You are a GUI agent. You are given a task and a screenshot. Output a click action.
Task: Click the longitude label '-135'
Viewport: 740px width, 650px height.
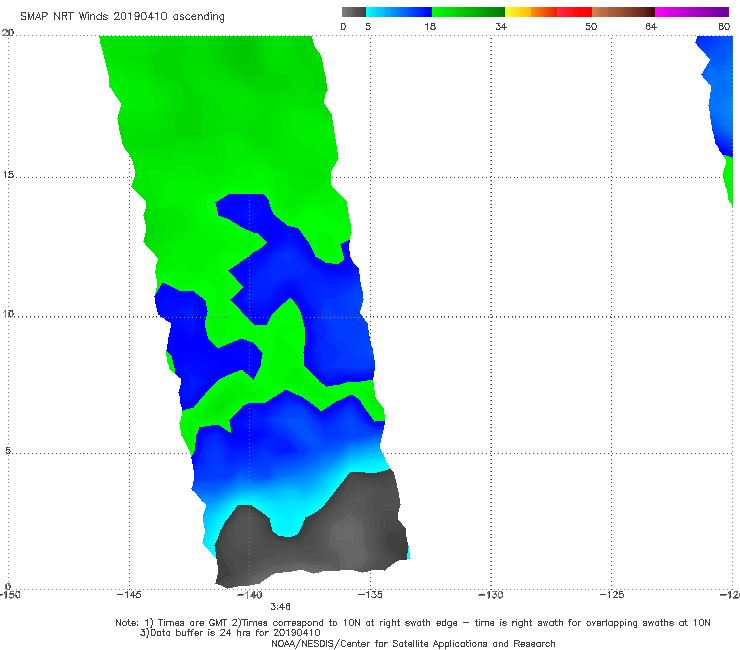tap(370, 595)
